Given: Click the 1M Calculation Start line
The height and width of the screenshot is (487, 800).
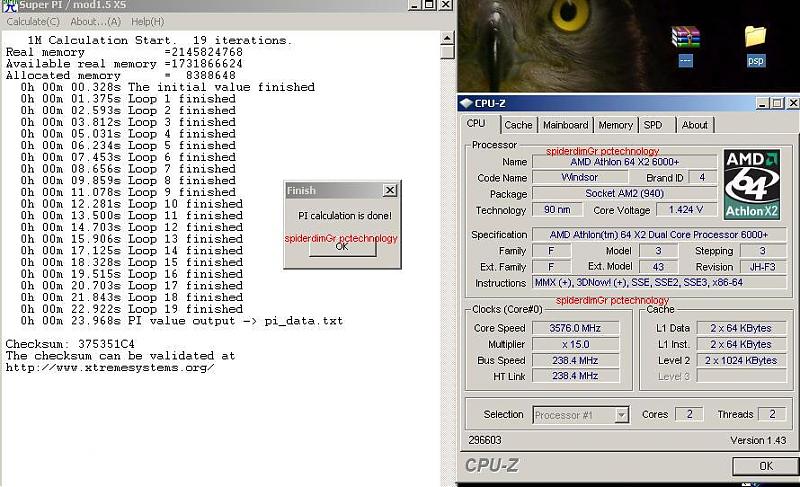Looking at the screenshot, I should point(160,40).
